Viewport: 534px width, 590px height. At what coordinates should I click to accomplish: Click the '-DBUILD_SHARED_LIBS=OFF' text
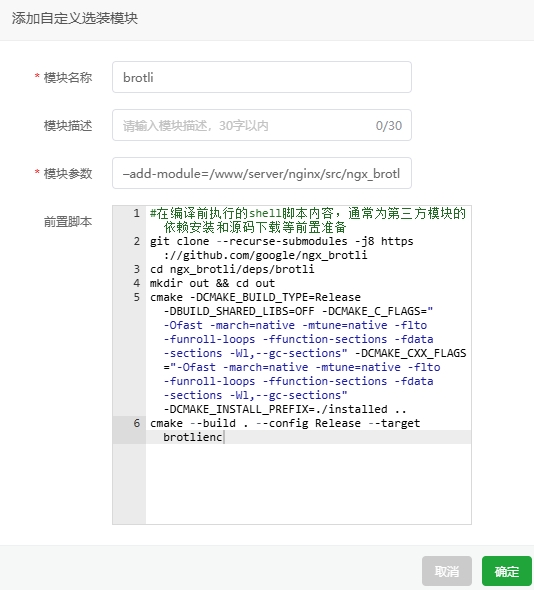click(239, 311)
